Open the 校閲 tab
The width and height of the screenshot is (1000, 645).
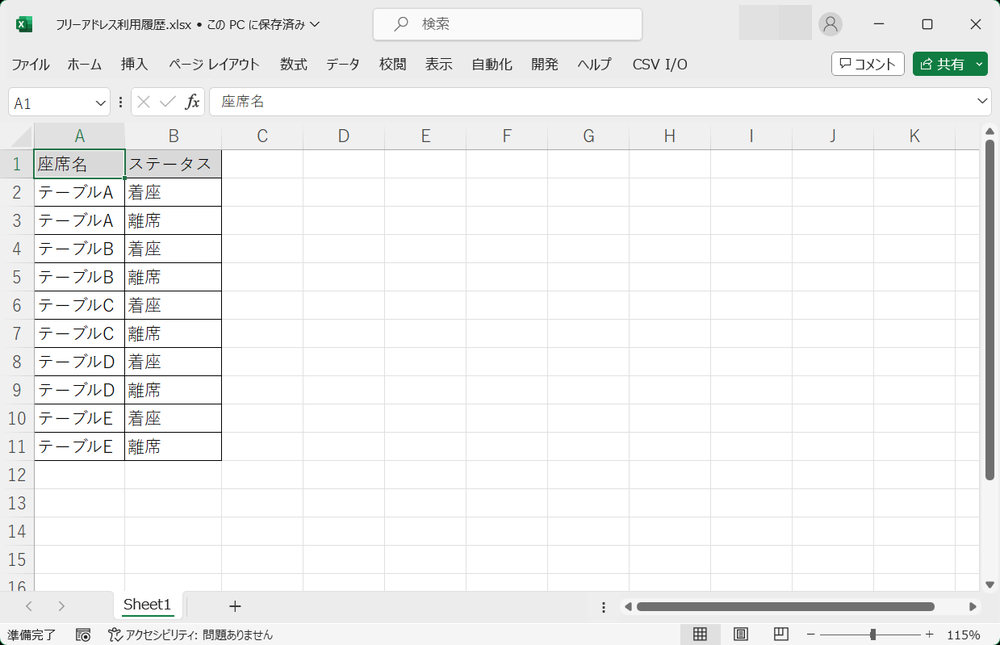pyautogui.click(x=392, y=64)
